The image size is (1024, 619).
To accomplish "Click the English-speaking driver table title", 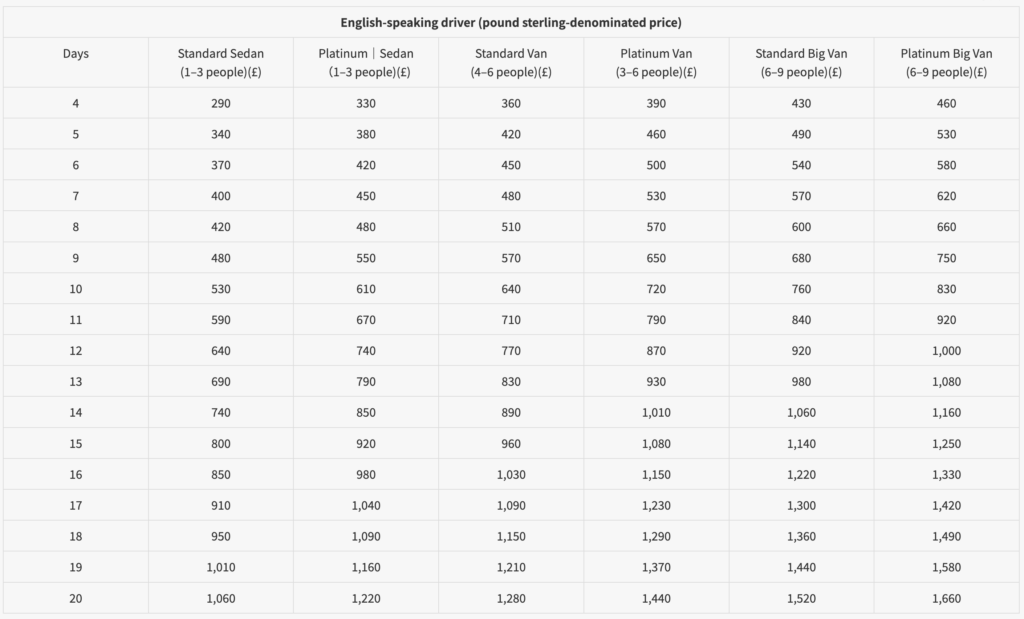I will (x=511, y=22).
